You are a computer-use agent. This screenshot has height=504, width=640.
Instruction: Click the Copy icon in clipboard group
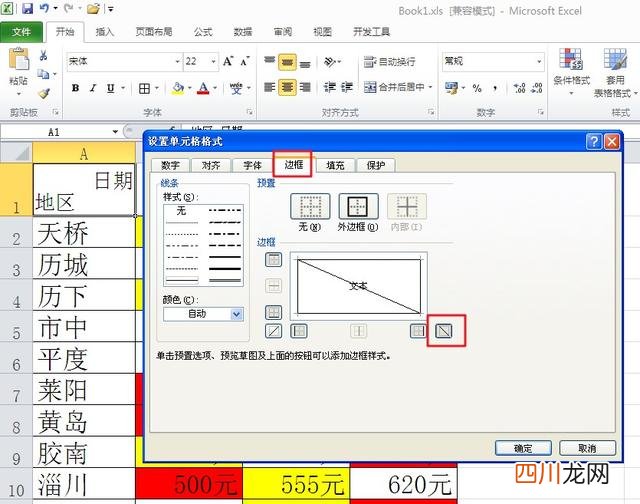pos(43,74)
